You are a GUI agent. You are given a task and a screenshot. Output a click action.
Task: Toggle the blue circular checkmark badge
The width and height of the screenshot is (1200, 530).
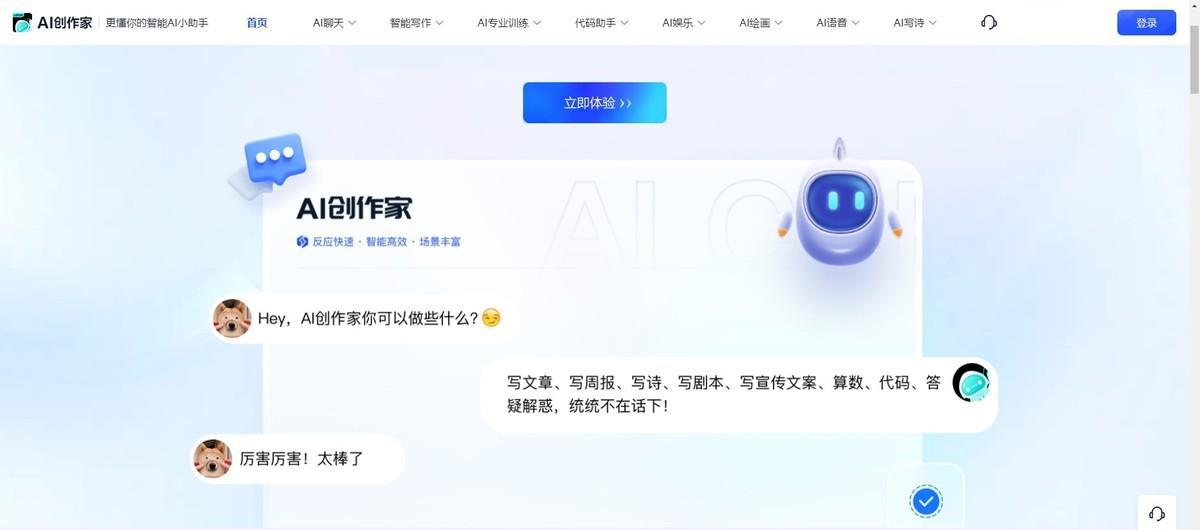coord(926,500)
